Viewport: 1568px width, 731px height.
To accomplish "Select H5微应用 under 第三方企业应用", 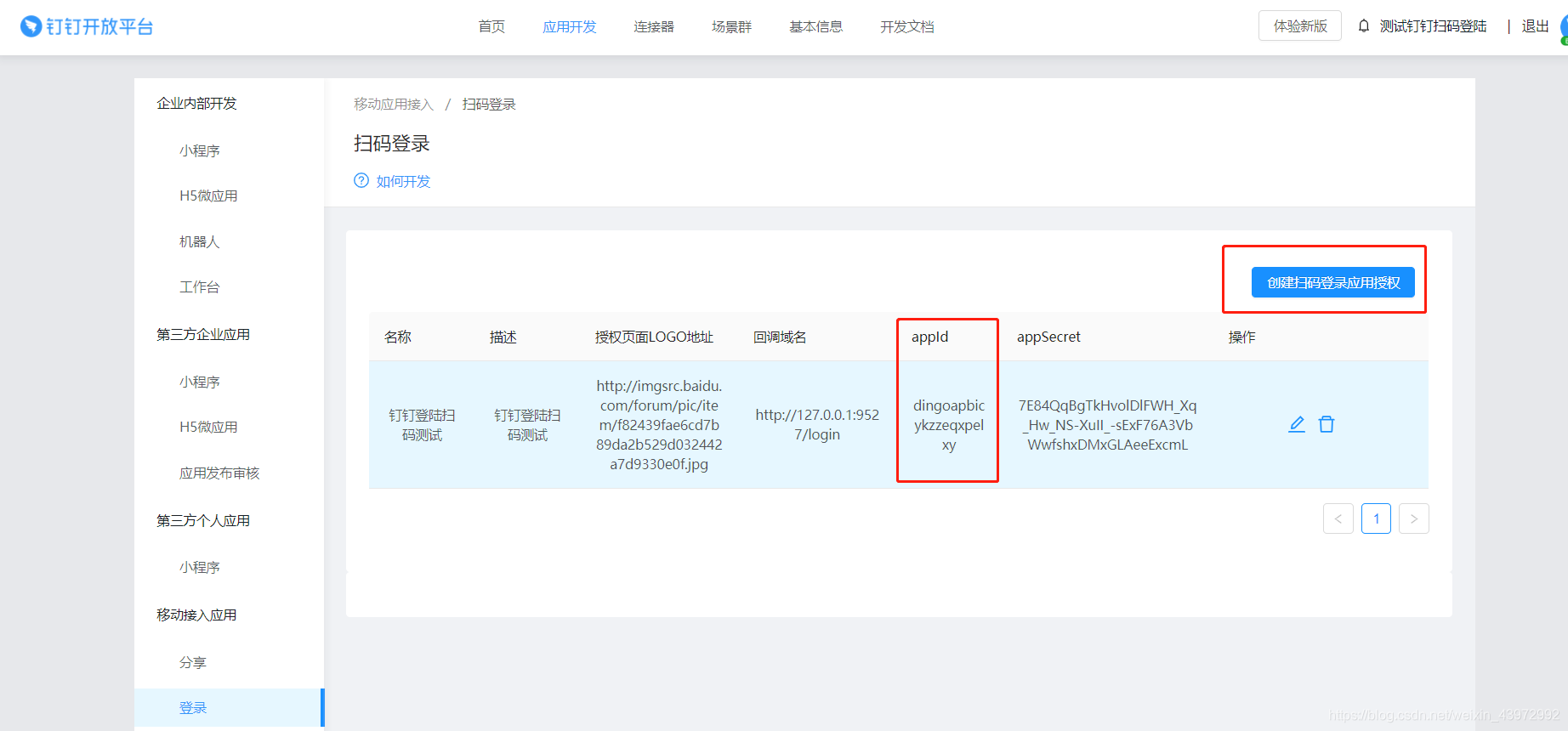I will tap(208, 428).
